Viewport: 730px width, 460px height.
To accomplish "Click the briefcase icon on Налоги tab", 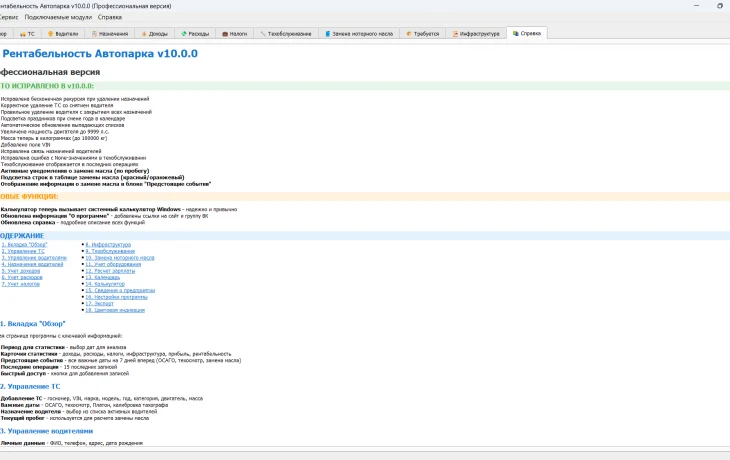I will (225, 34).
